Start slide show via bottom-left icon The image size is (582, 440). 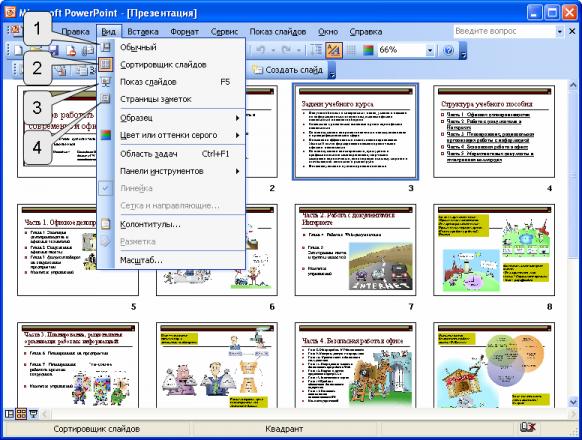33,414
